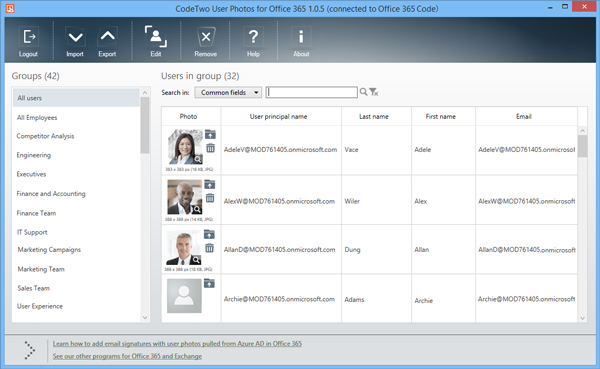This screenshot has width=600, height=369.
Task: Delete photo of AlexW user
Action: [x=210, y=198]
